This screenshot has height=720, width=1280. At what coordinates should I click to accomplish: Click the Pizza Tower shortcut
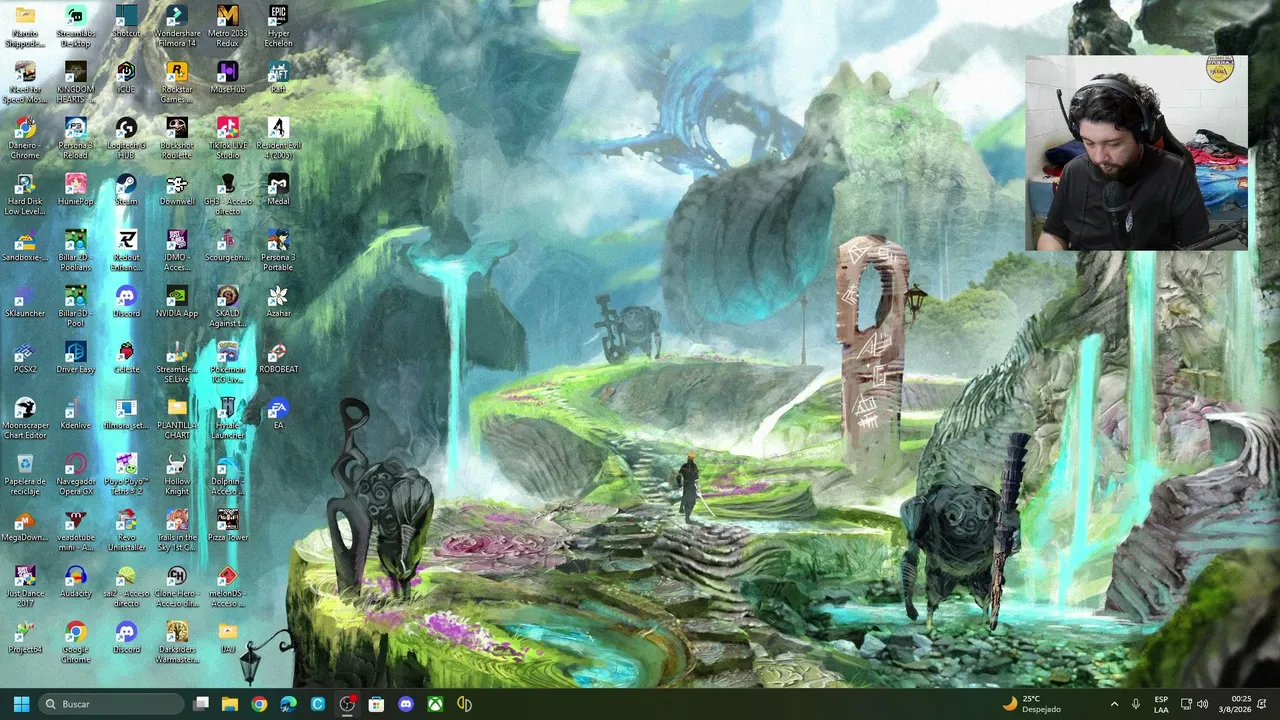click(228, 526)
